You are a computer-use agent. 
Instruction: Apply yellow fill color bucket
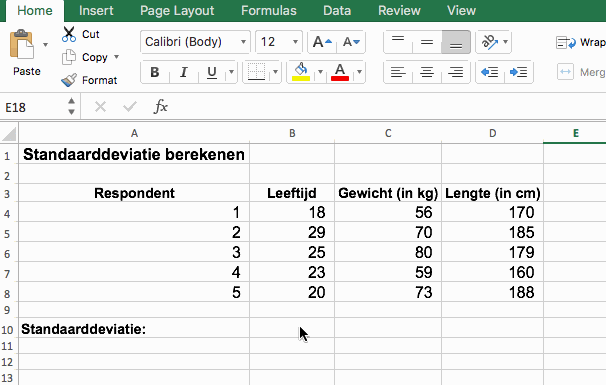point(301,72)
